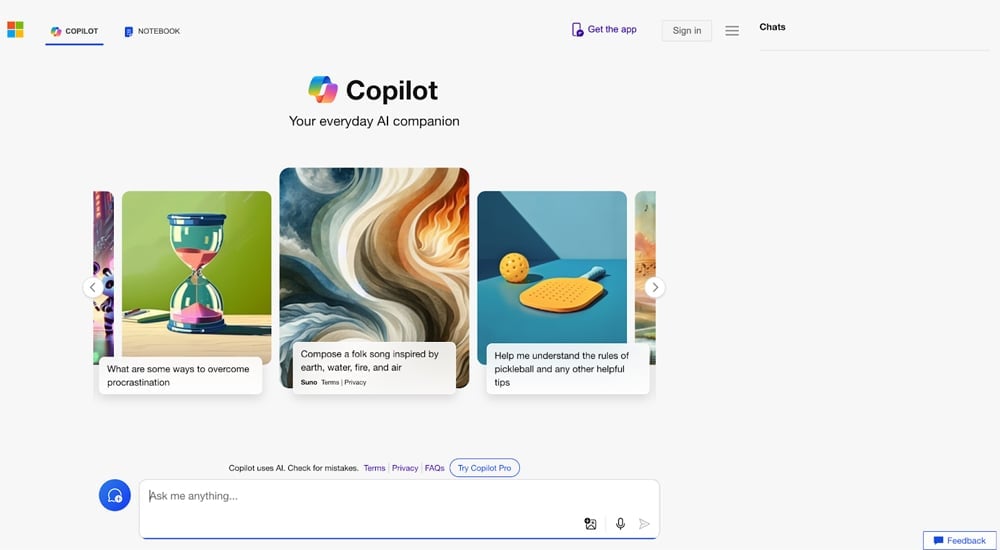Open the Terms link on the Suno card
Viewport: 1000px width, 550px height.
[x=330, y=382]
